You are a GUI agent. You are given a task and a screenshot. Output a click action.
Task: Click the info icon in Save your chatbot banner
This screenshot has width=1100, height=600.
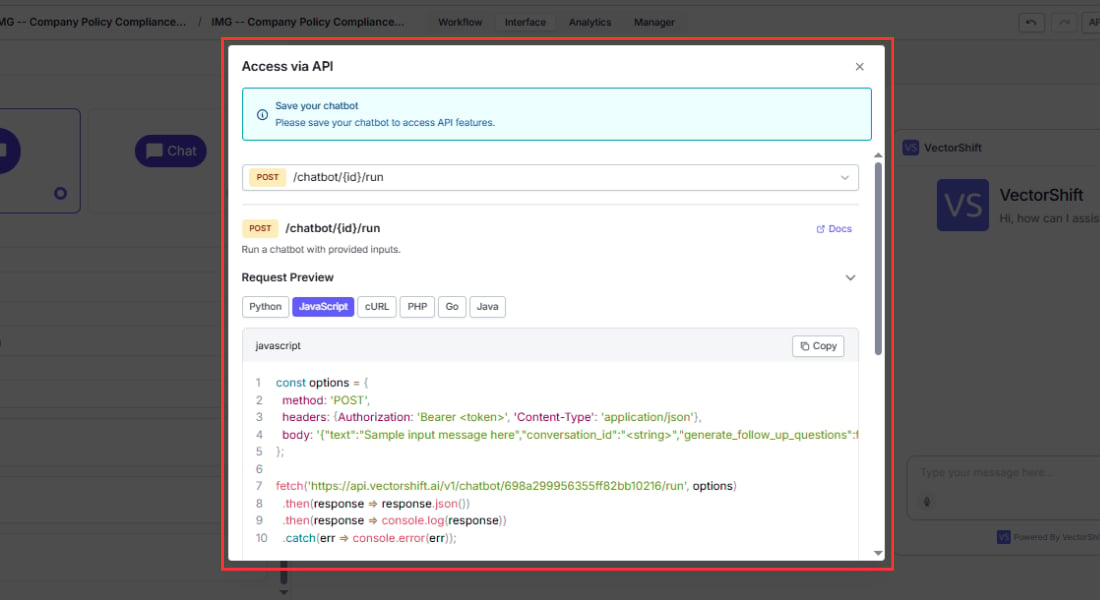tap(262, 114)
